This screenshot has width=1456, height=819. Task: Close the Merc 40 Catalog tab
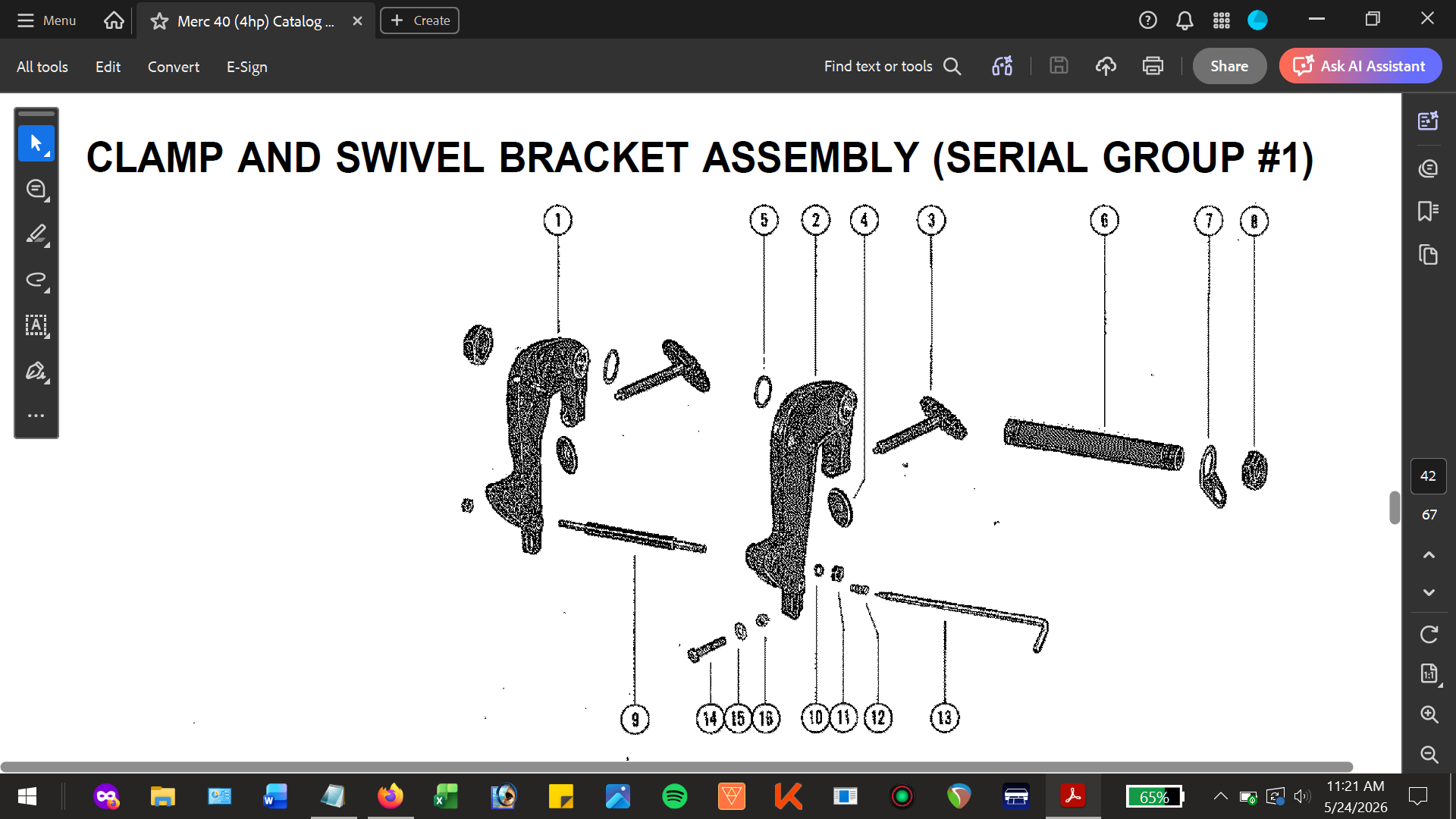[x=357, y=21]
